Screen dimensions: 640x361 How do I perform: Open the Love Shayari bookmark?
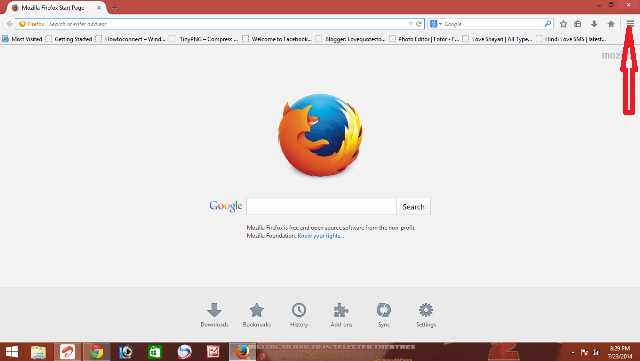497,39
